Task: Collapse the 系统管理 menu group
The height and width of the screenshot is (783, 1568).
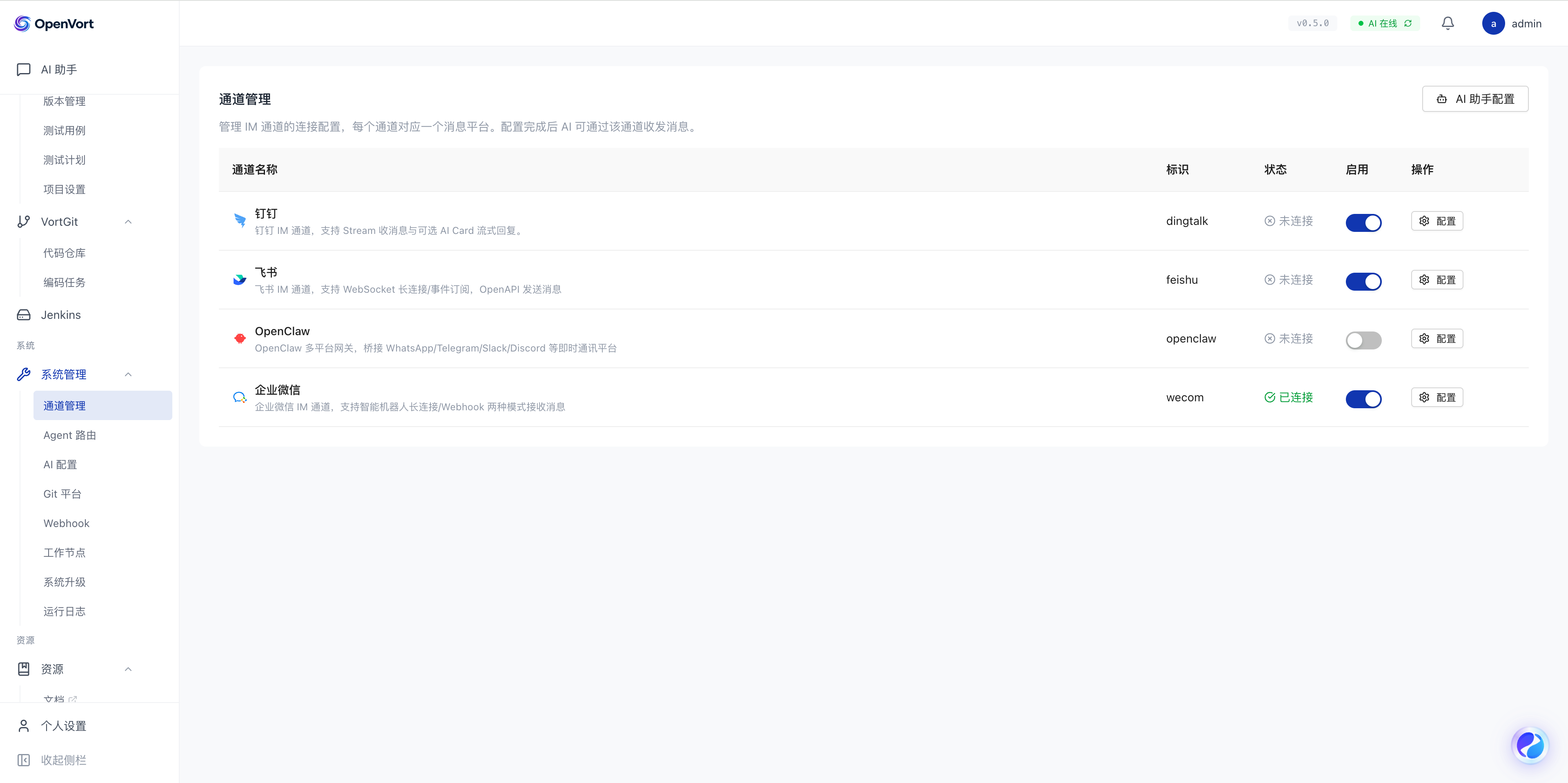Action: click(128, 374)
